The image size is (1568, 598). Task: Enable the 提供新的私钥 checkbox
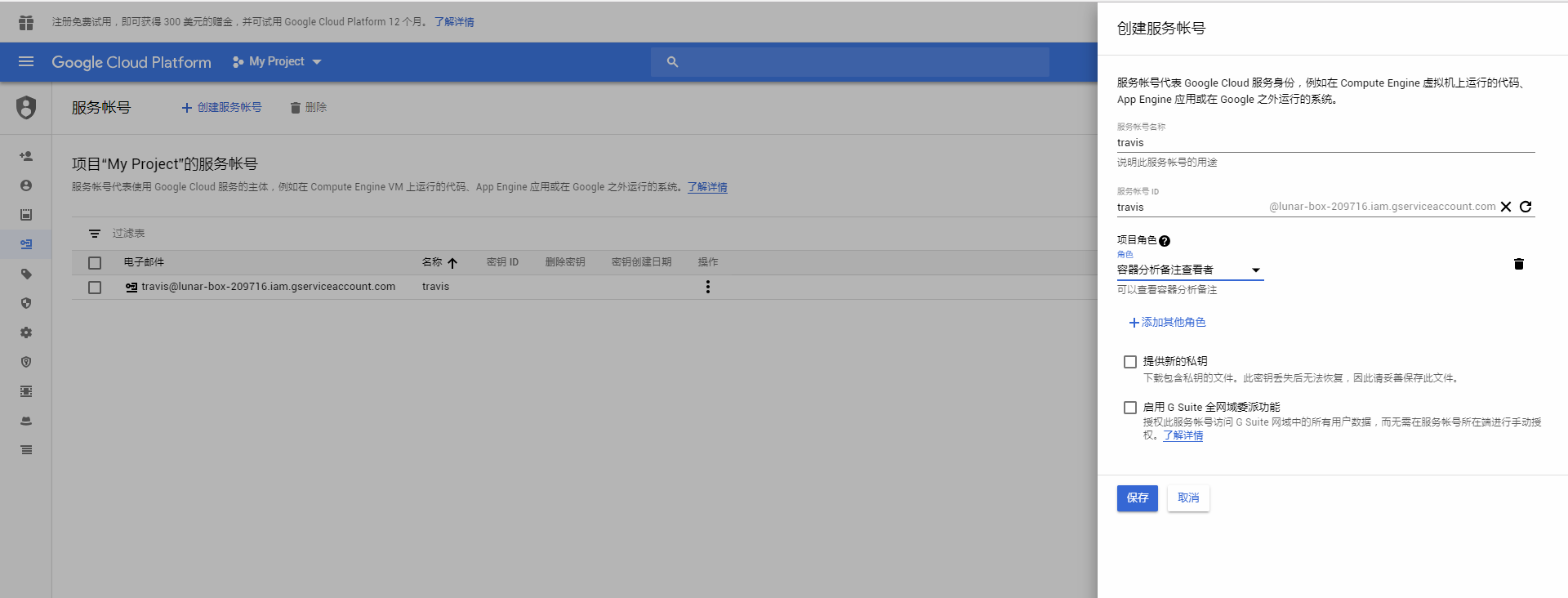click(1130, 362)
